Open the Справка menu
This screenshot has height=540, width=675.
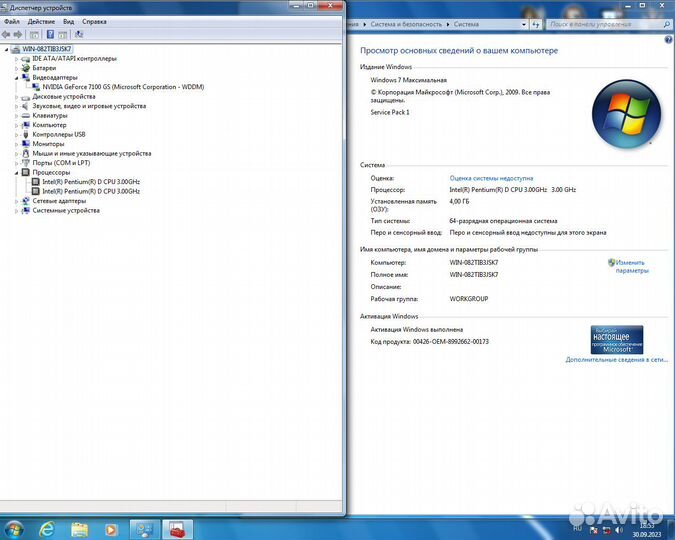tap(94, 22)
